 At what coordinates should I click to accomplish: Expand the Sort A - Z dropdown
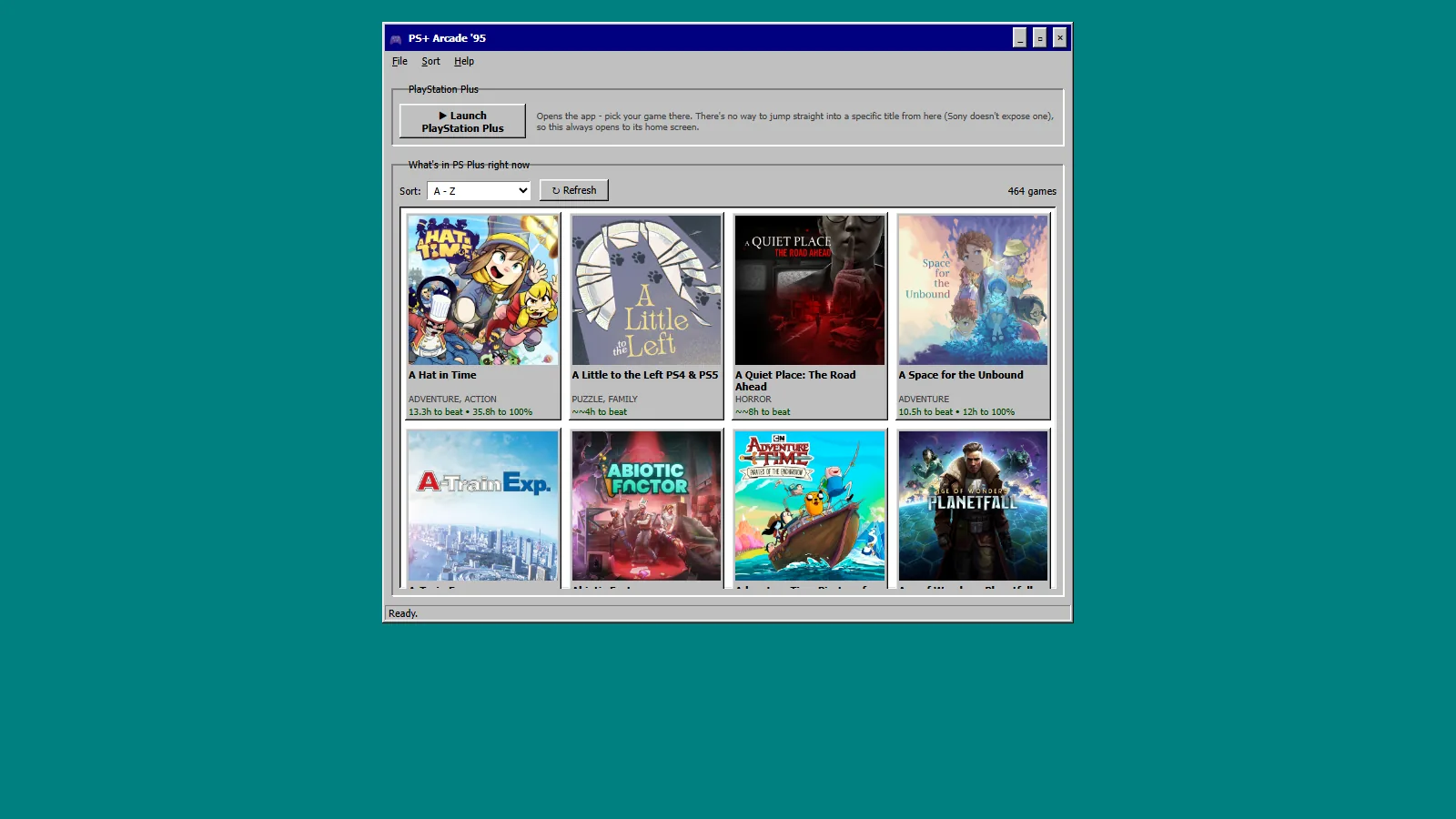(479, 191)
